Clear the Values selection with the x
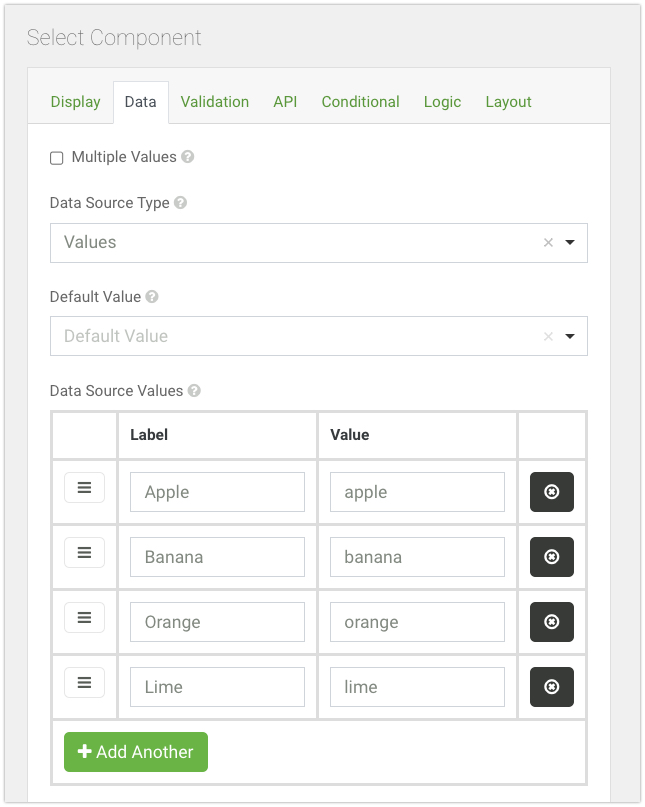 click(x=548, y=243)
